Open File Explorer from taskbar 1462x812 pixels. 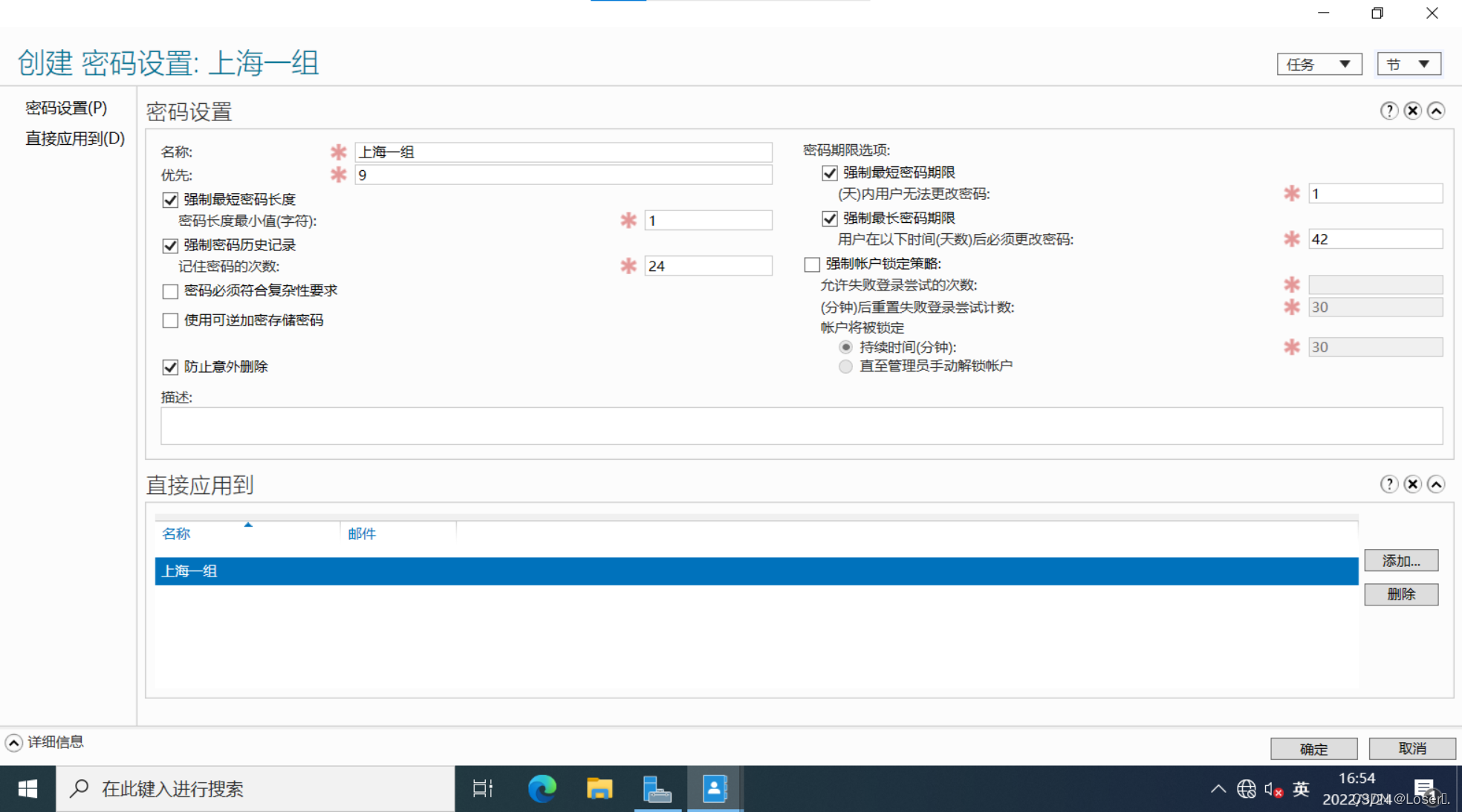[x=599, y=788]
